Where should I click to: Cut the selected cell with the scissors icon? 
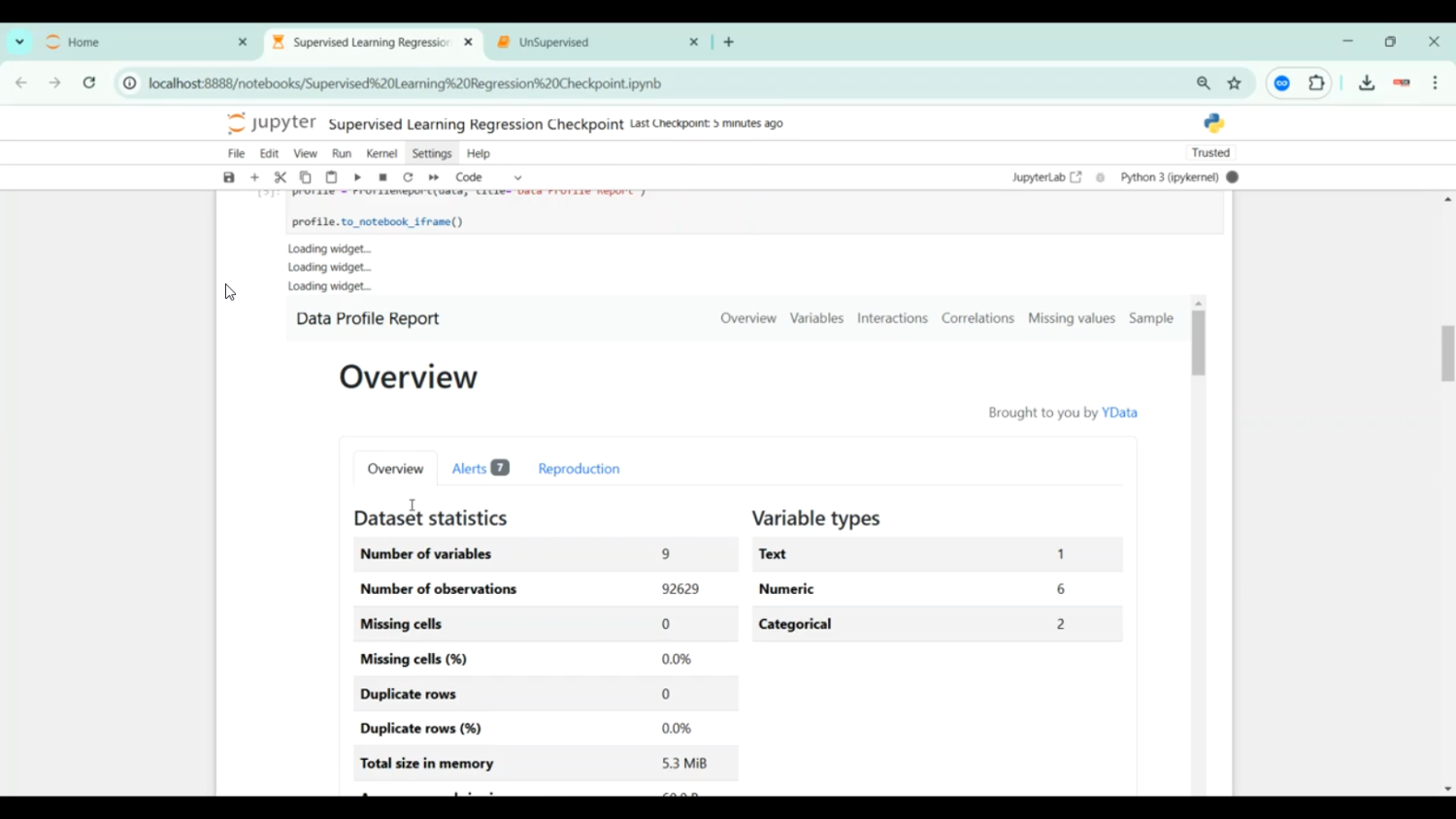click(281, 178)
